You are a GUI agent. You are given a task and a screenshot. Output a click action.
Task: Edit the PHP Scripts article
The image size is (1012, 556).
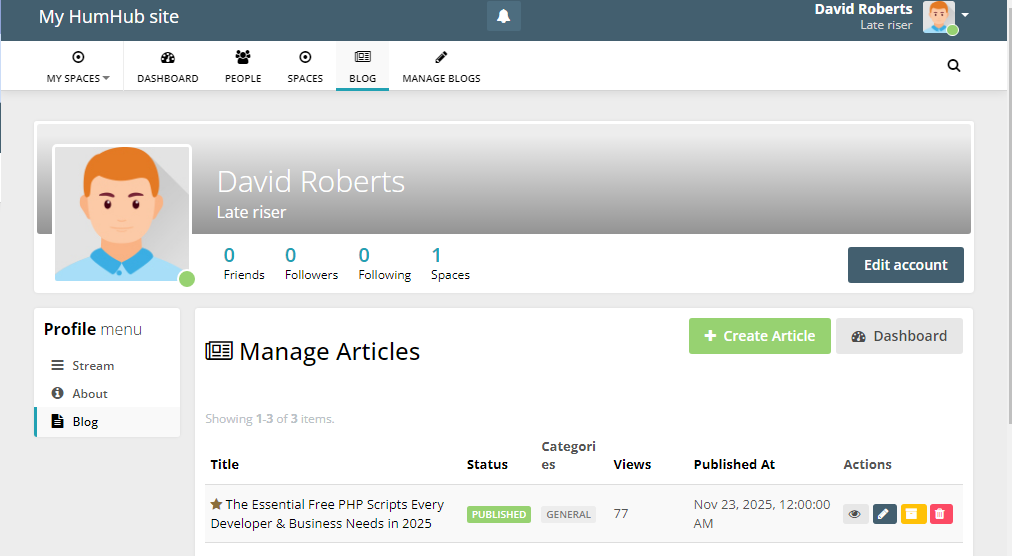(x=884, y=514)
